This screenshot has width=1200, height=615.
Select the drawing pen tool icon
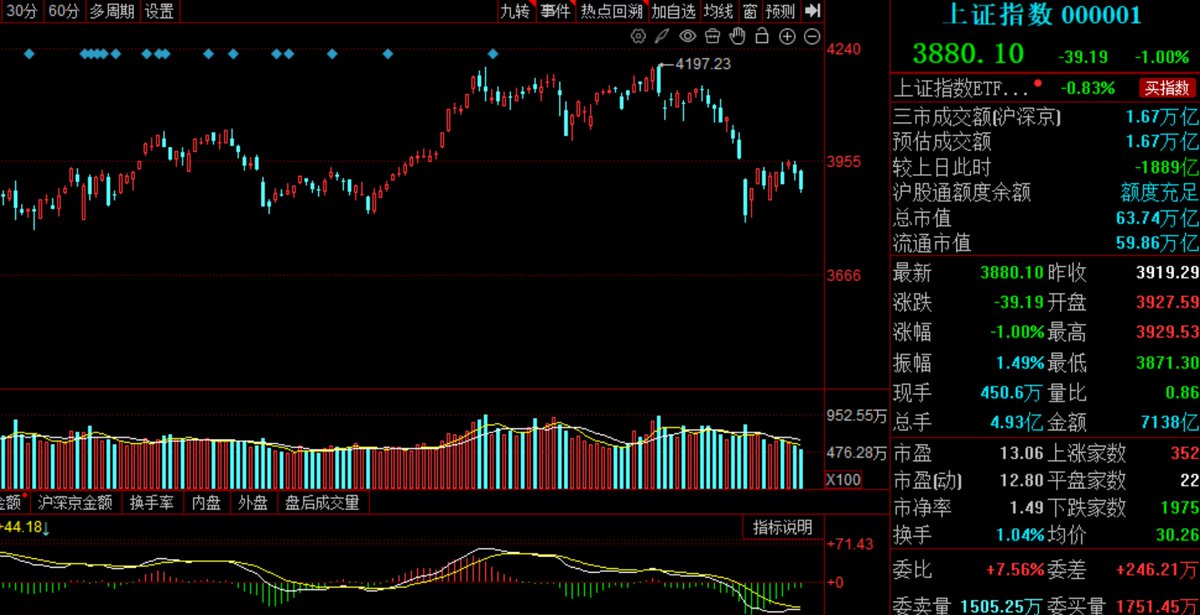pyautogui.click(x=663, y=37)
